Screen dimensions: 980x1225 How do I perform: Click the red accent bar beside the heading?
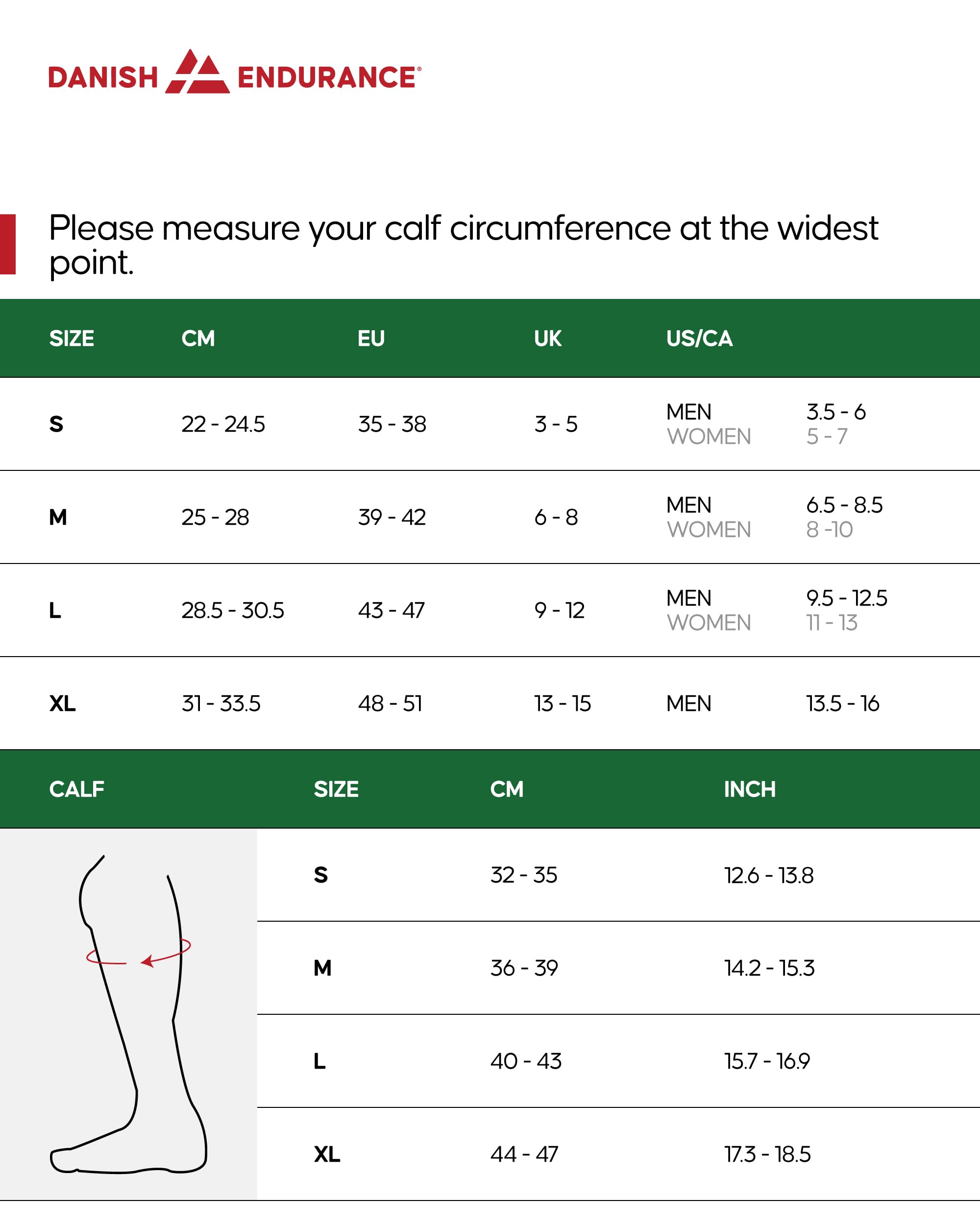tap(7, 245)
